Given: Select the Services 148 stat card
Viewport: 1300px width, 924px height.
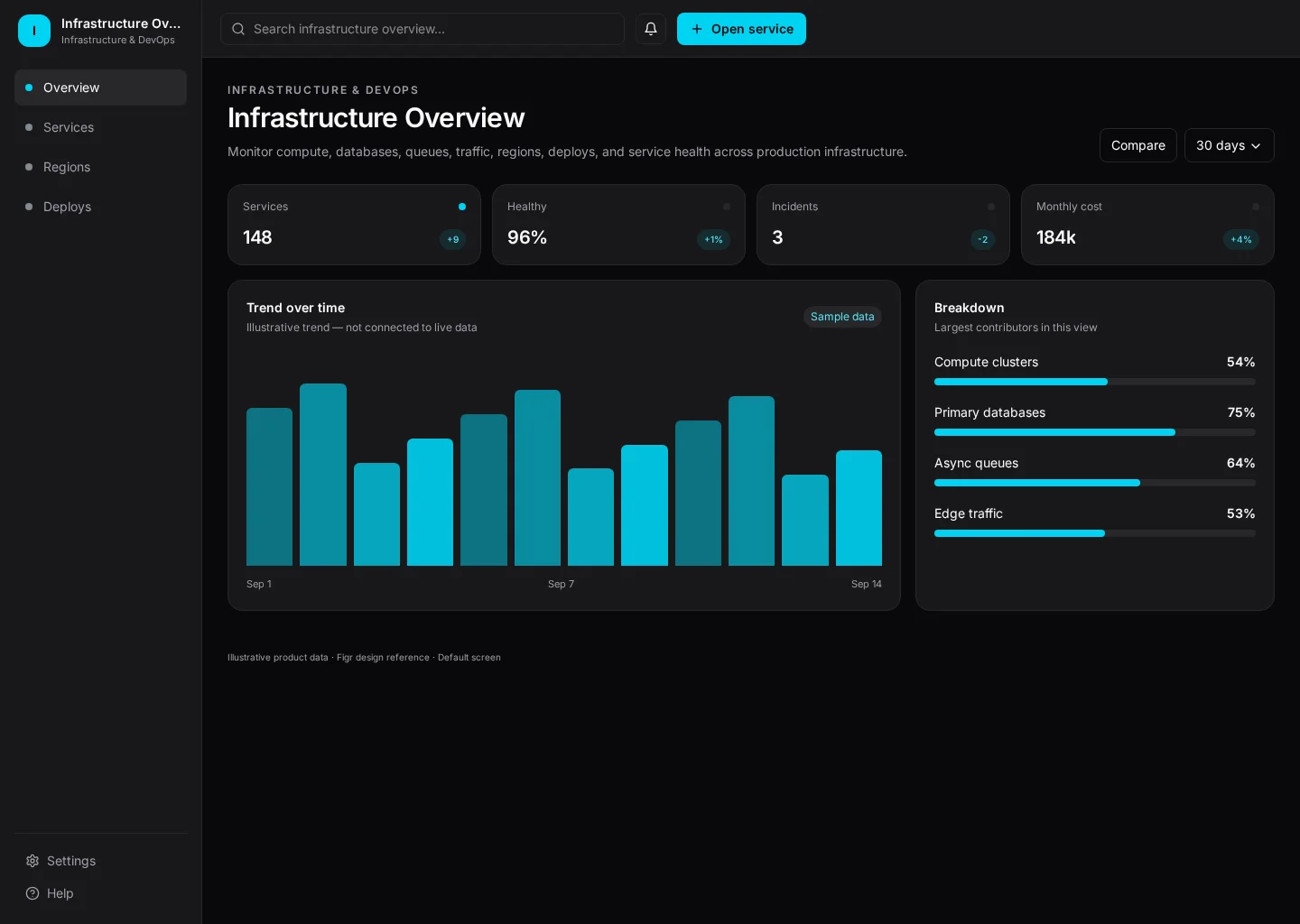Looking at the screenshot, I should 354,225.
